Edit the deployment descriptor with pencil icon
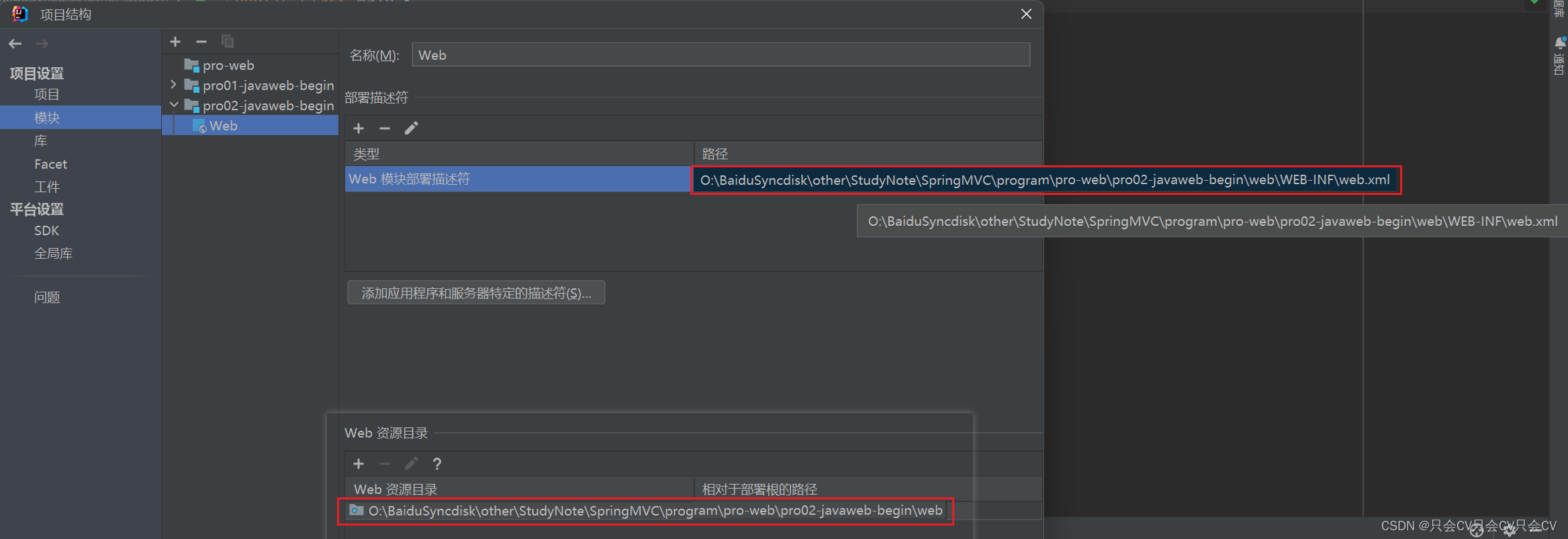 pos(411,128)
